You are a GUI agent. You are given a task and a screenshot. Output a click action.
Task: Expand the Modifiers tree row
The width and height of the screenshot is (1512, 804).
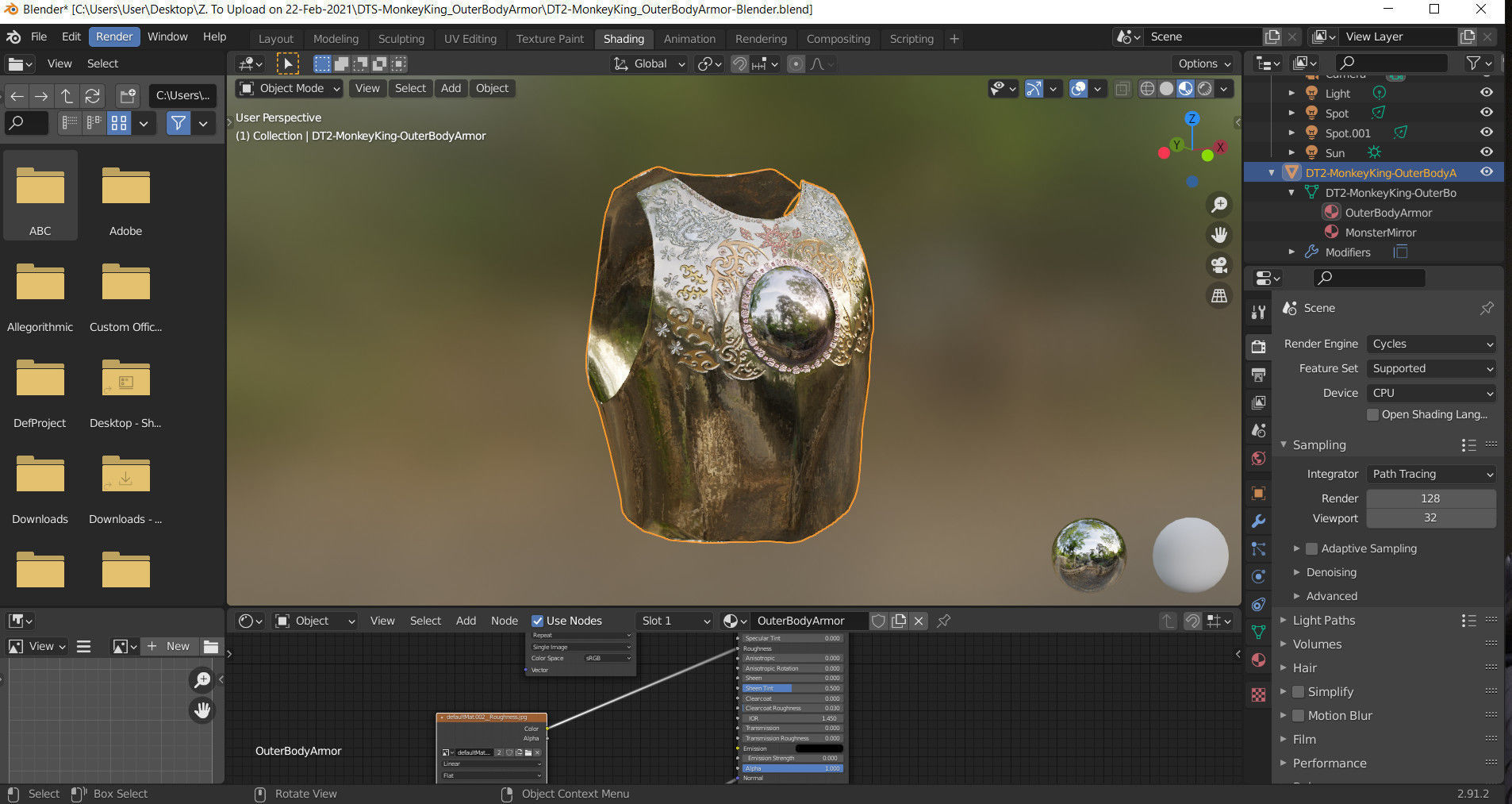pyautogui.click(x=1291, y=252)
